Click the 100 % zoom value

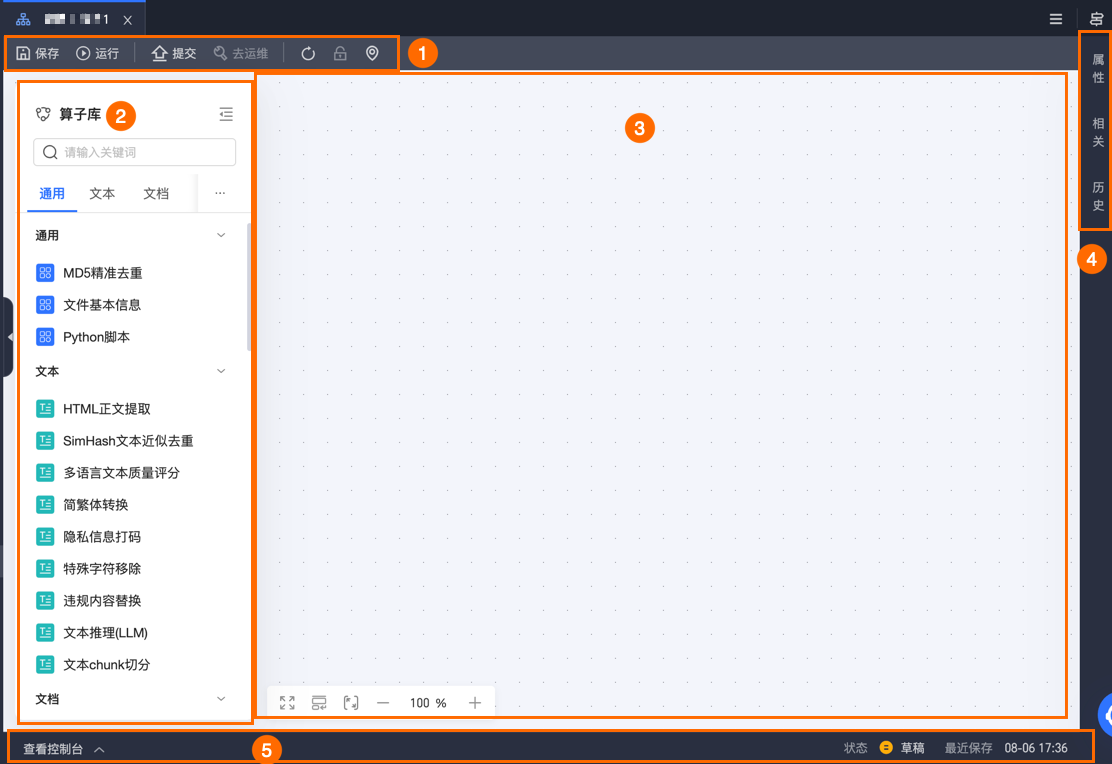428,702
